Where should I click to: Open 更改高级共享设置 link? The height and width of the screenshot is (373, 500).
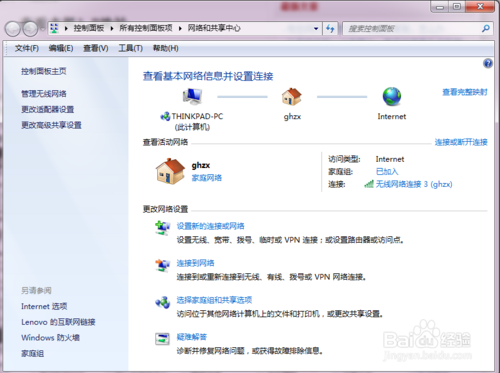pyautogui.click(x=51, y=125)
